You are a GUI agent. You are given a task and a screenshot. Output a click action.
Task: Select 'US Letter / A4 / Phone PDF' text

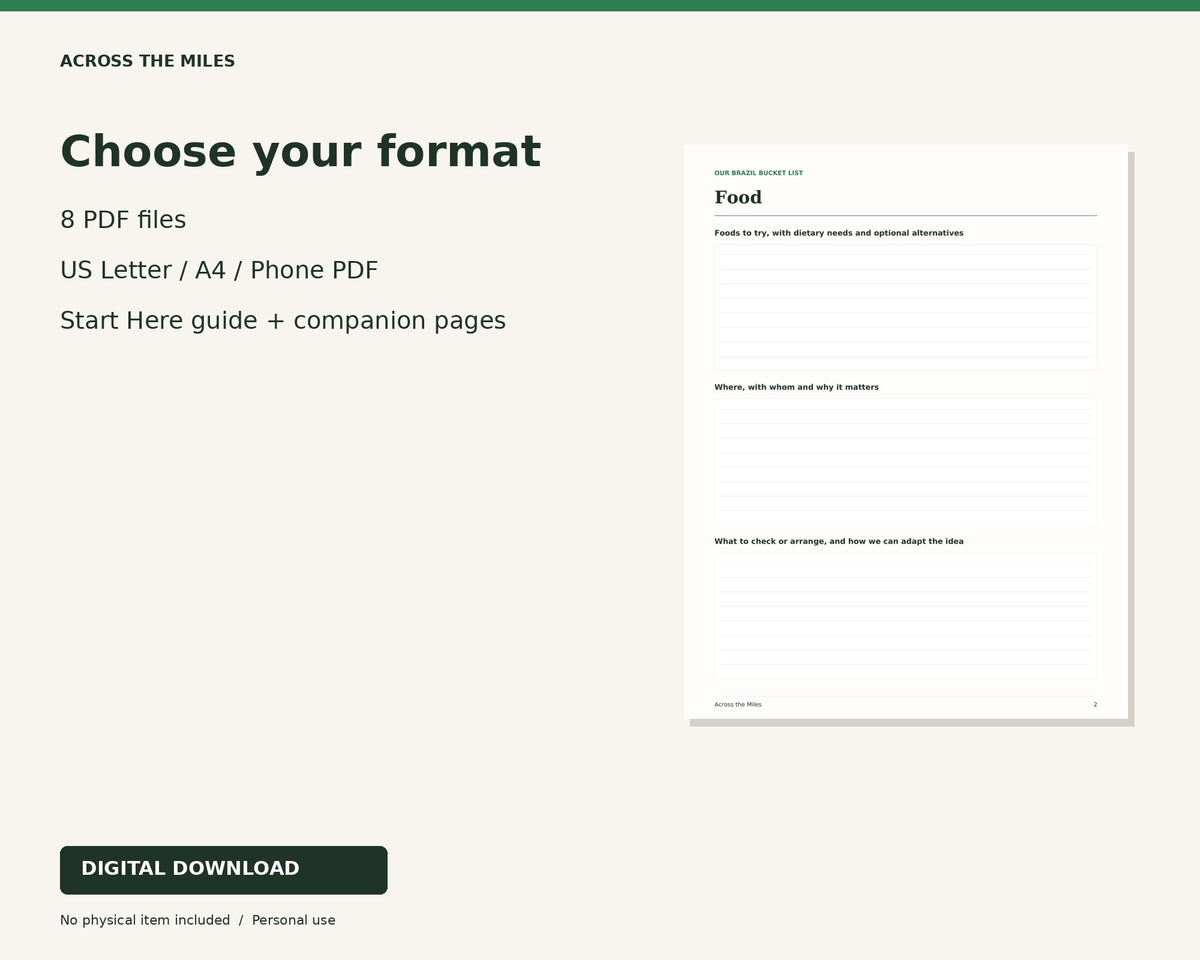pyautogui.click(x=219, y=270)
